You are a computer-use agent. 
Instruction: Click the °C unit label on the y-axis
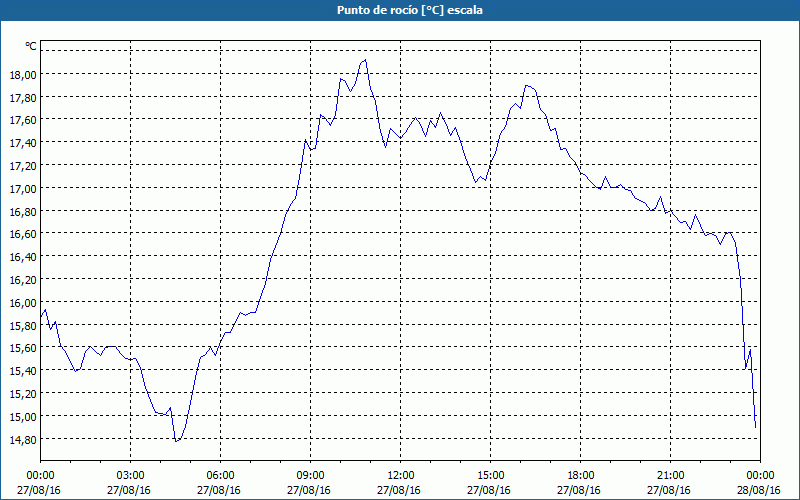tap(31, 46)
